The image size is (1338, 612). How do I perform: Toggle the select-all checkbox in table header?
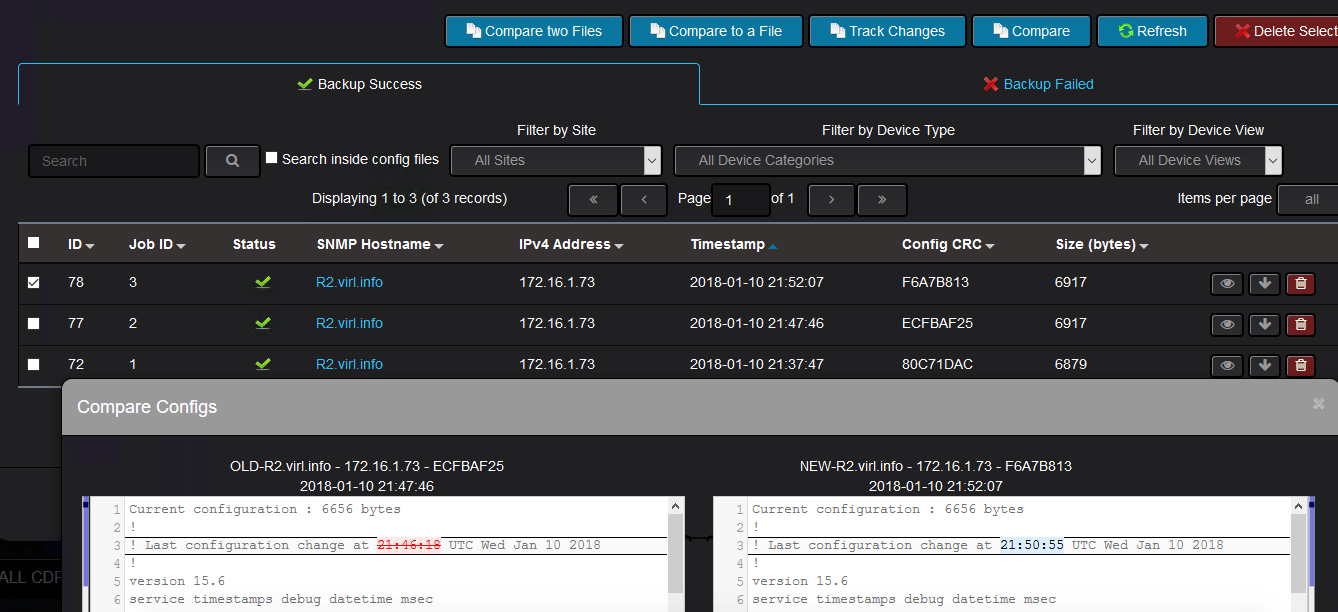tap(34, 243)
